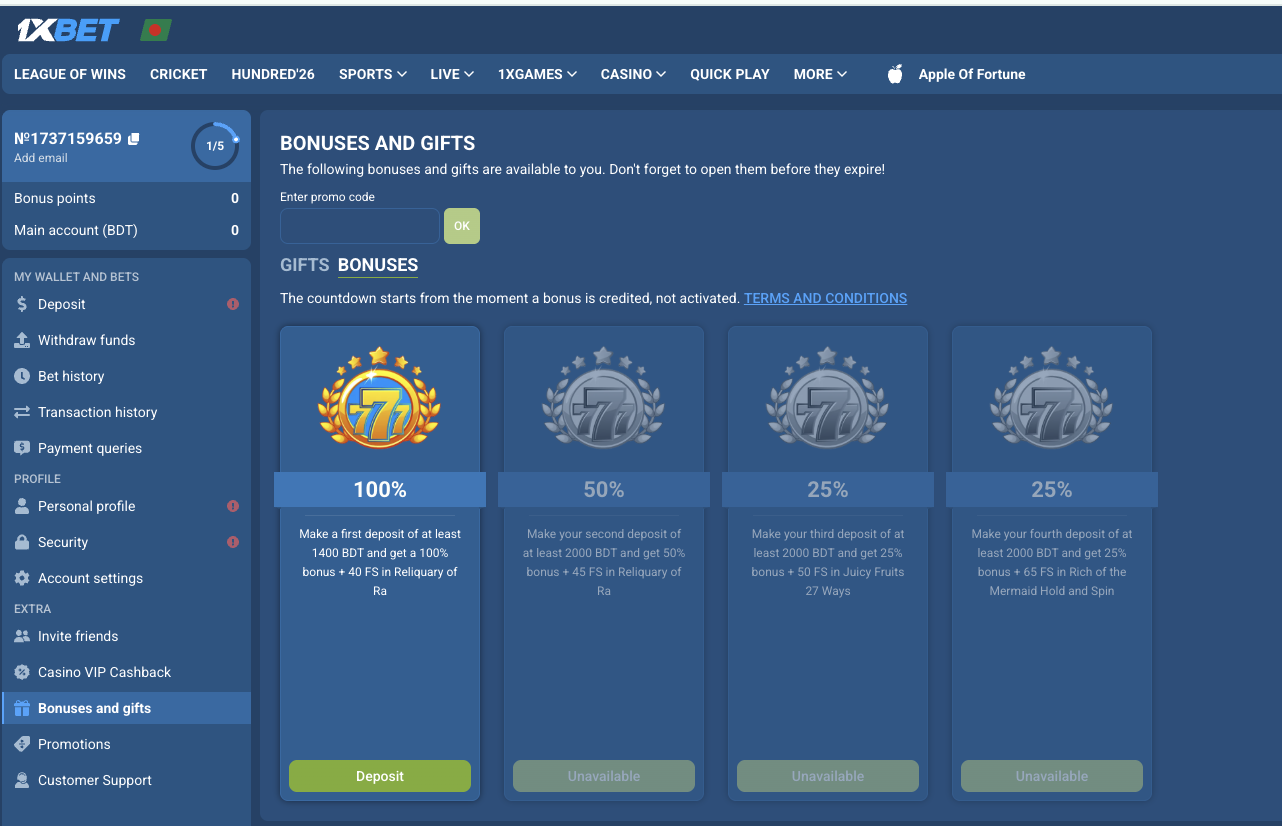Expand the MORE dropdown menu
The image size is (1282, 826).
tap(820, 74)
